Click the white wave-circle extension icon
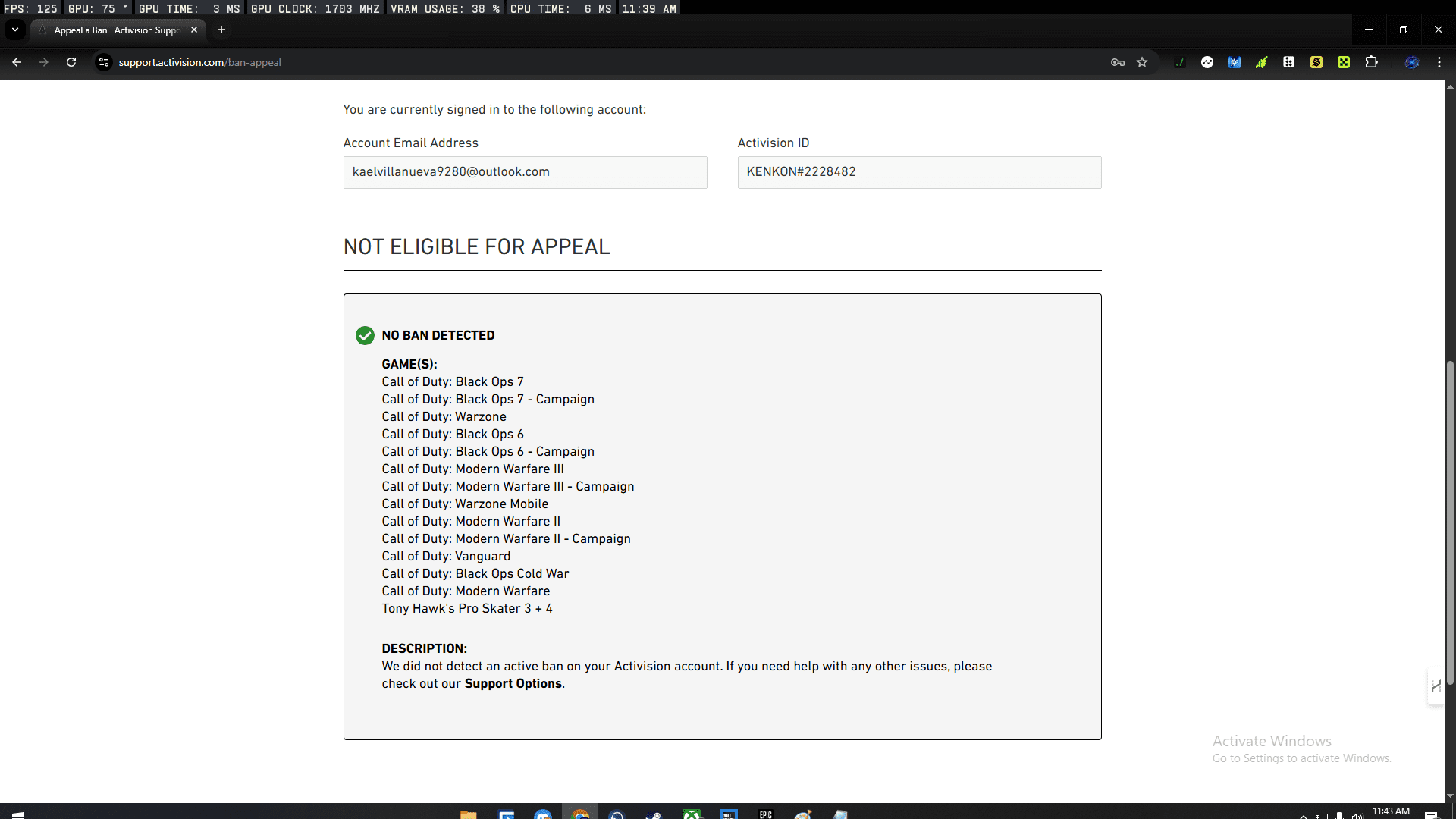Screen dimensions: 1456x819 point(1207,62)
